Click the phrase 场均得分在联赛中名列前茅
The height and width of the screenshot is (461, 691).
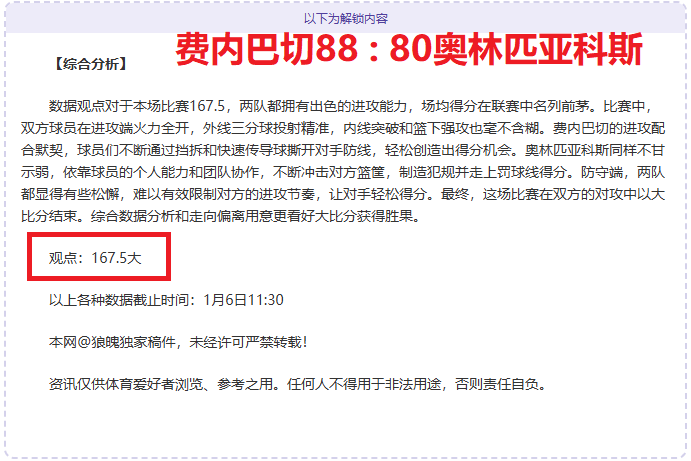click(x=505, y=106)
